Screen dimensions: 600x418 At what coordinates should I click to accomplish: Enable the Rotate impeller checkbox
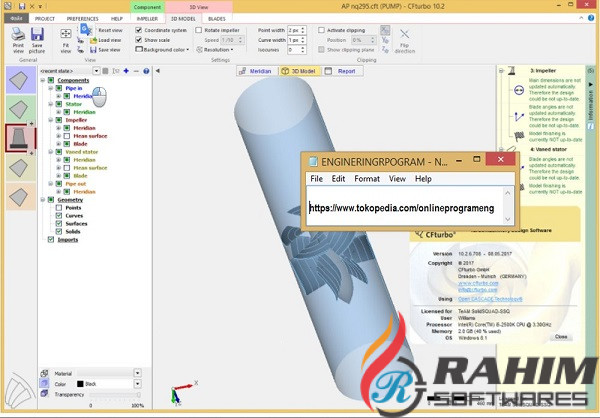199,30
